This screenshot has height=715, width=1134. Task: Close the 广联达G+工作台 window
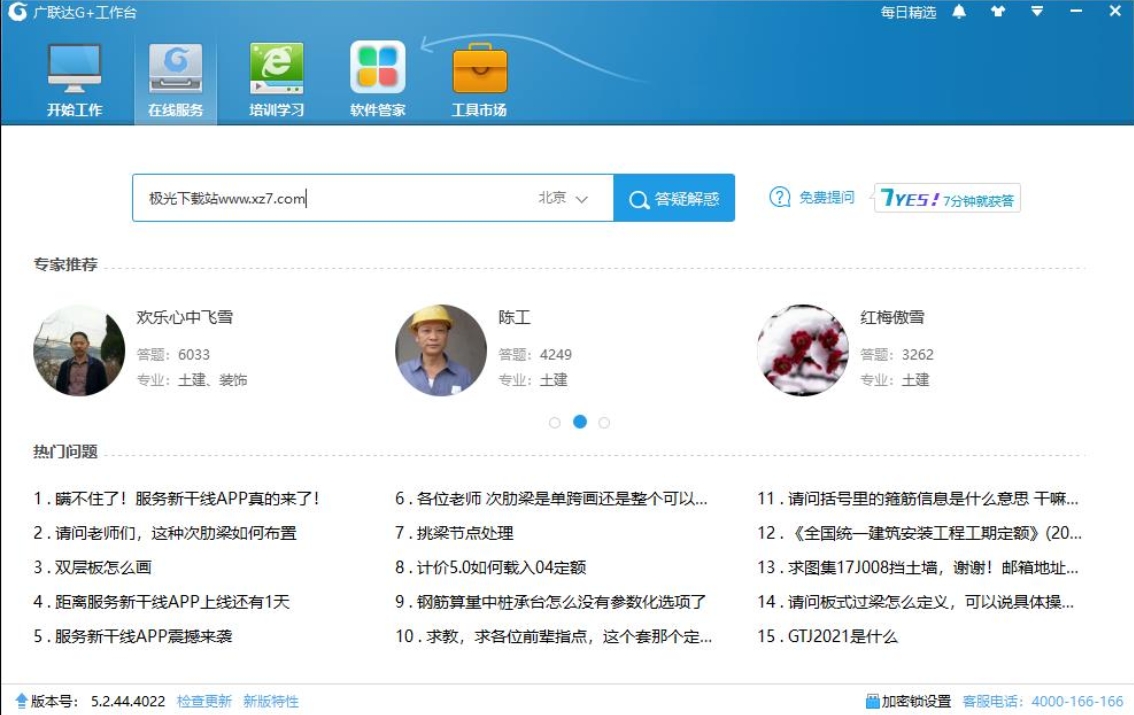(x=1115, y=12)
